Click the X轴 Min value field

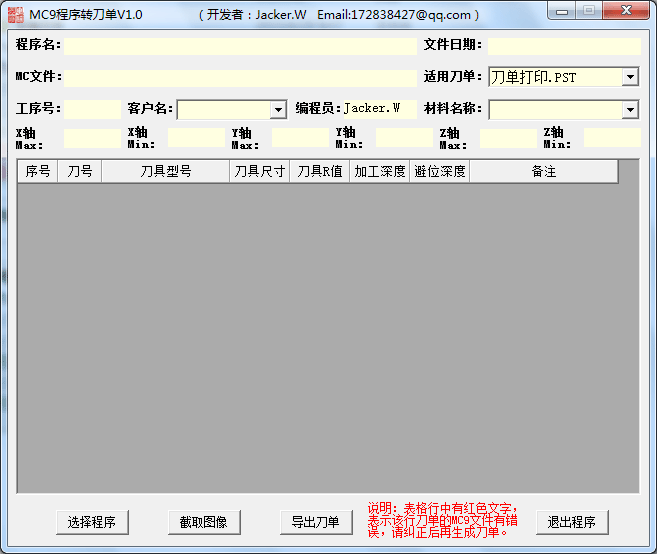tap(196, 138)
